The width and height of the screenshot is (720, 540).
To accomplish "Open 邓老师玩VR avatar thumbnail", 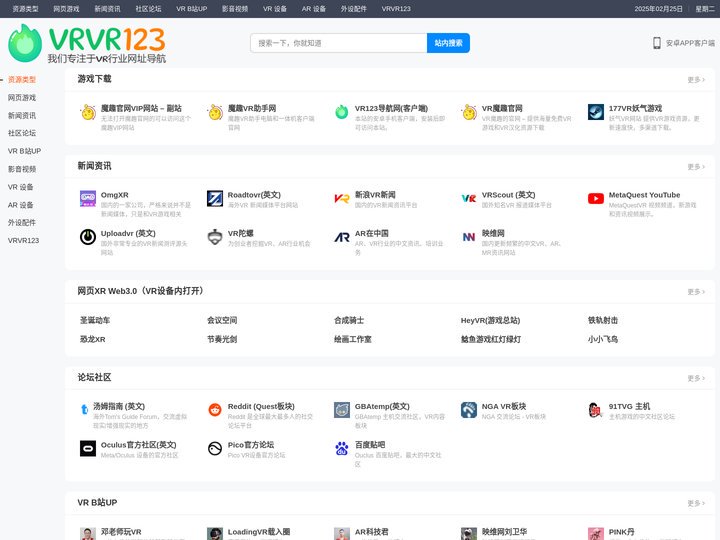I will click(88, 534).
